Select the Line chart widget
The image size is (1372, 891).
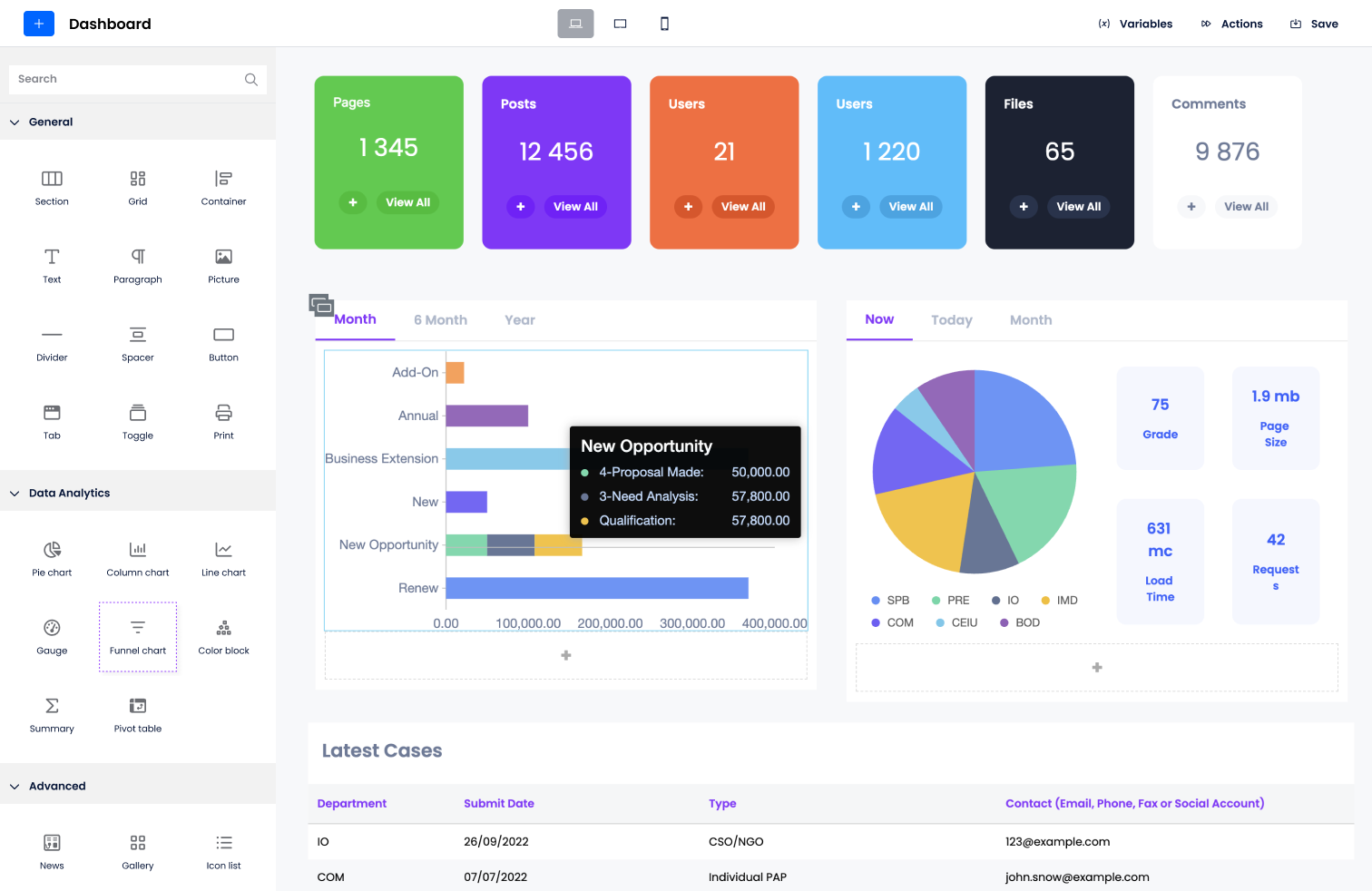(x=223, y=550)
